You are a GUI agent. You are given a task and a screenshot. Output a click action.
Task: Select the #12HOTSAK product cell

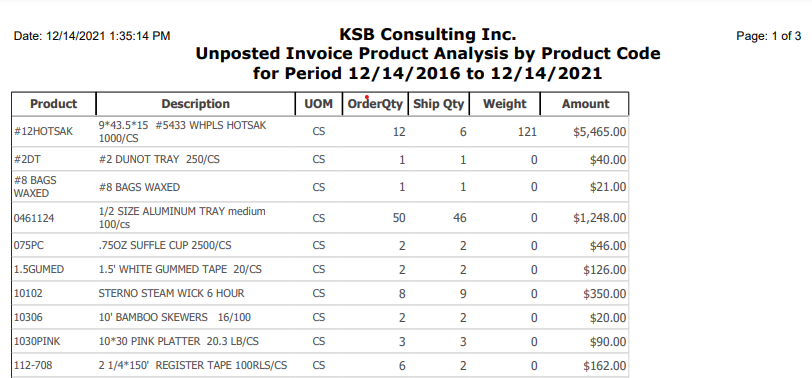point(44,132)
